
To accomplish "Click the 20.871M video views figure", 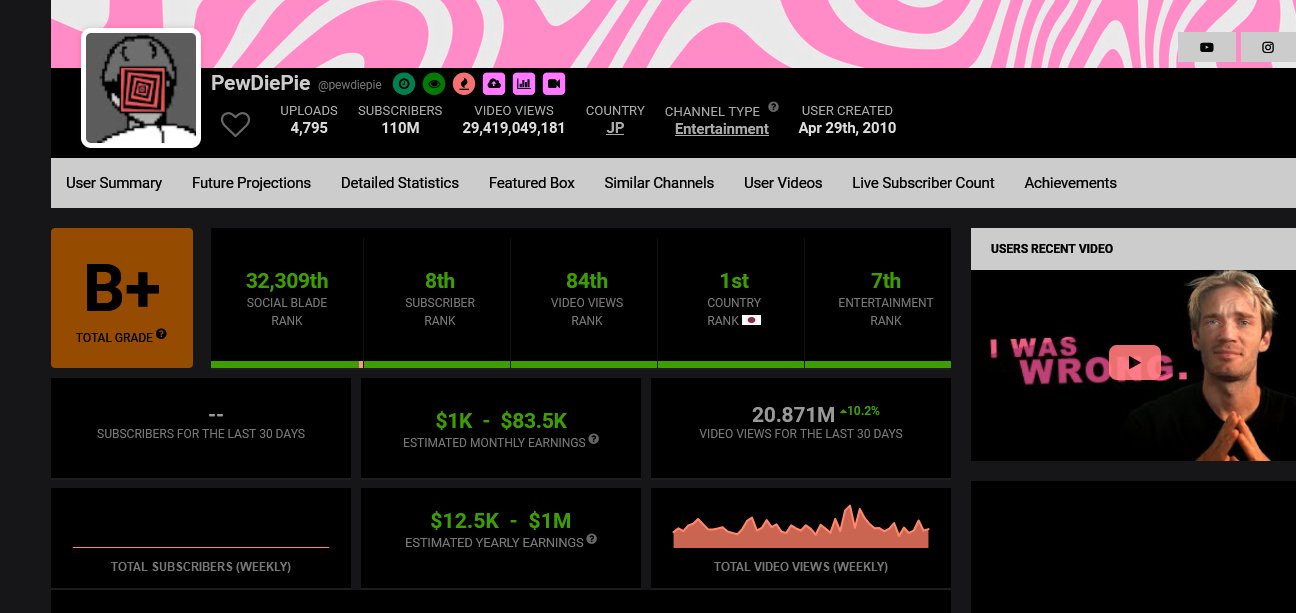I will click(793, 415).
